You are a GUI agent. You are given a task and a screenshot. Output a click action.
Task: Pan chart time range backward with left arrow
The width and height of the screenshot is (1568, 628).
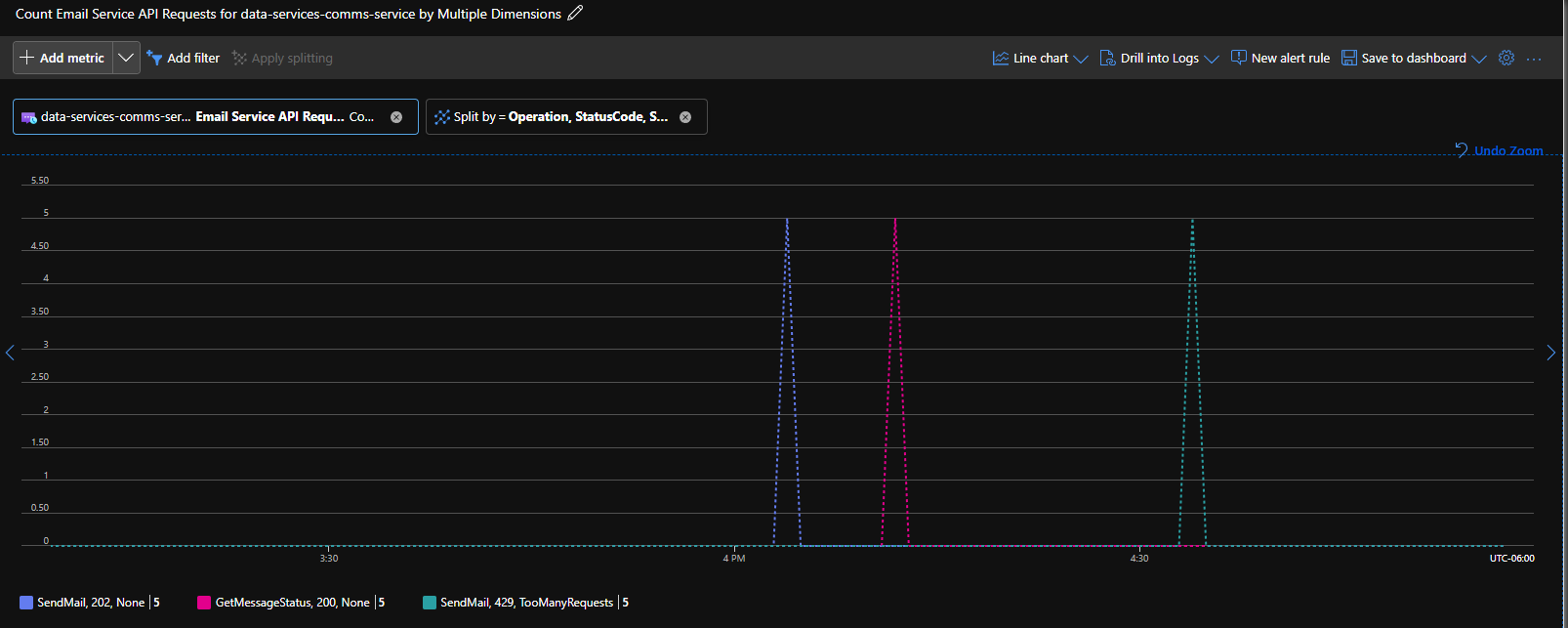(10, 353)
